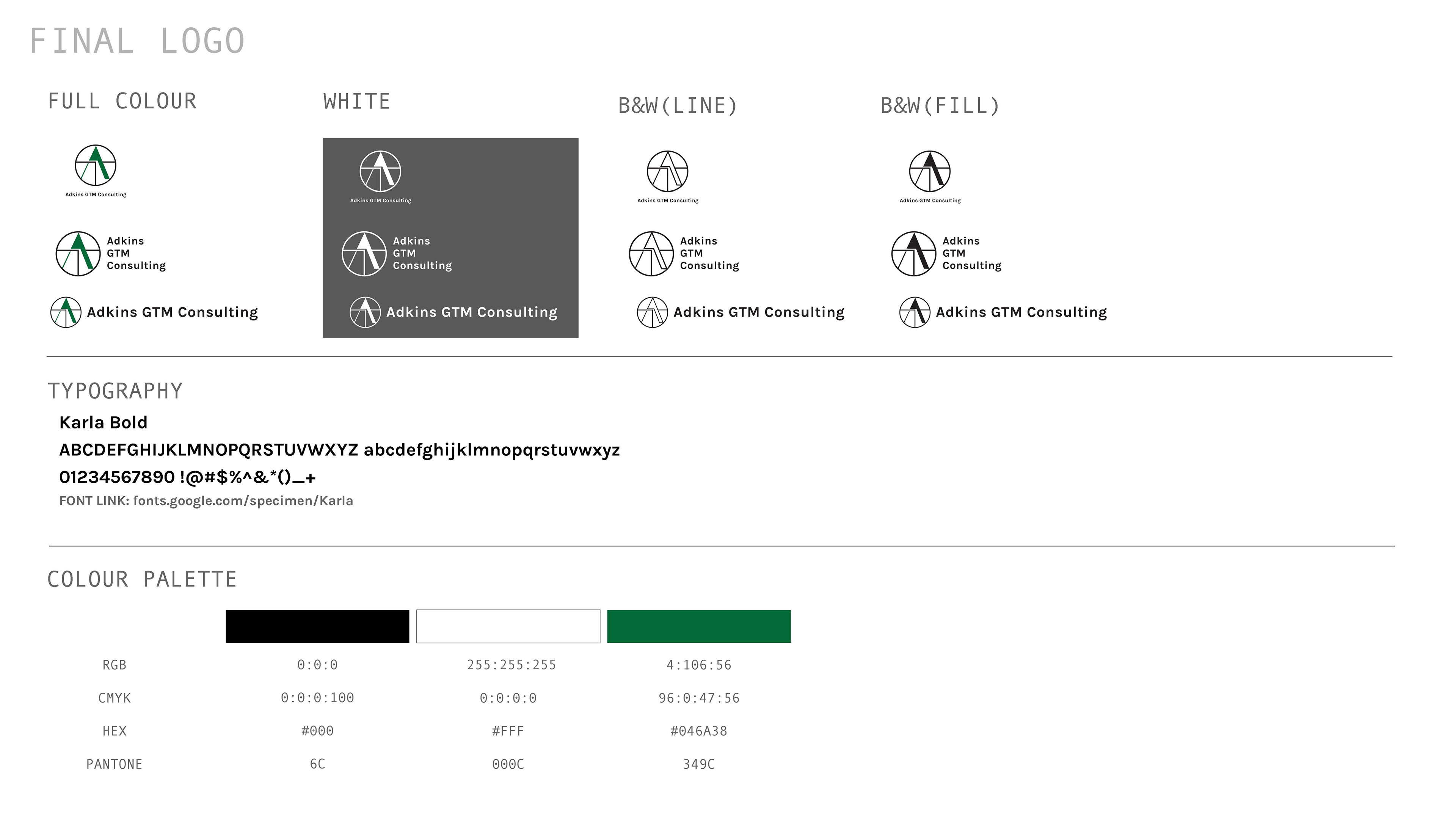Click HEX value #FFF
1456x819 pixels.
click(x=508, y=731)
